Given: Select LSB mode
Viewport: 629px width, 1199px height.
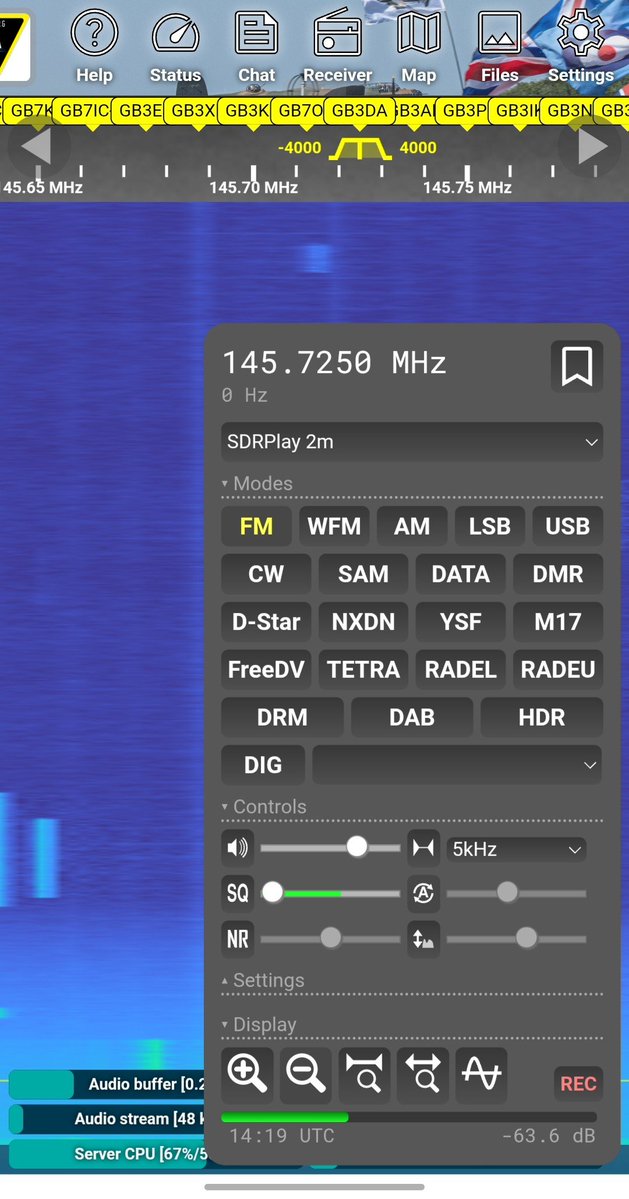Looking at the screenshot, I should tap(490, 526).
